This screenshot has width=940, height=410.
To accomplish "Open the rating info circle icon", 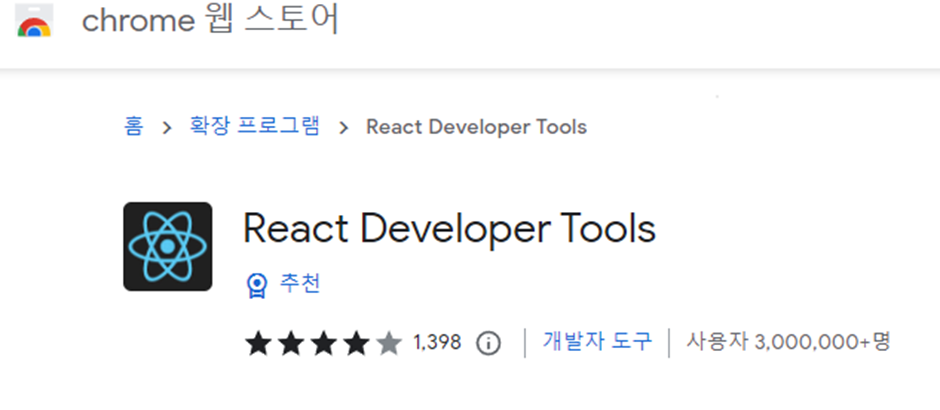I will (x=488, y=343).
